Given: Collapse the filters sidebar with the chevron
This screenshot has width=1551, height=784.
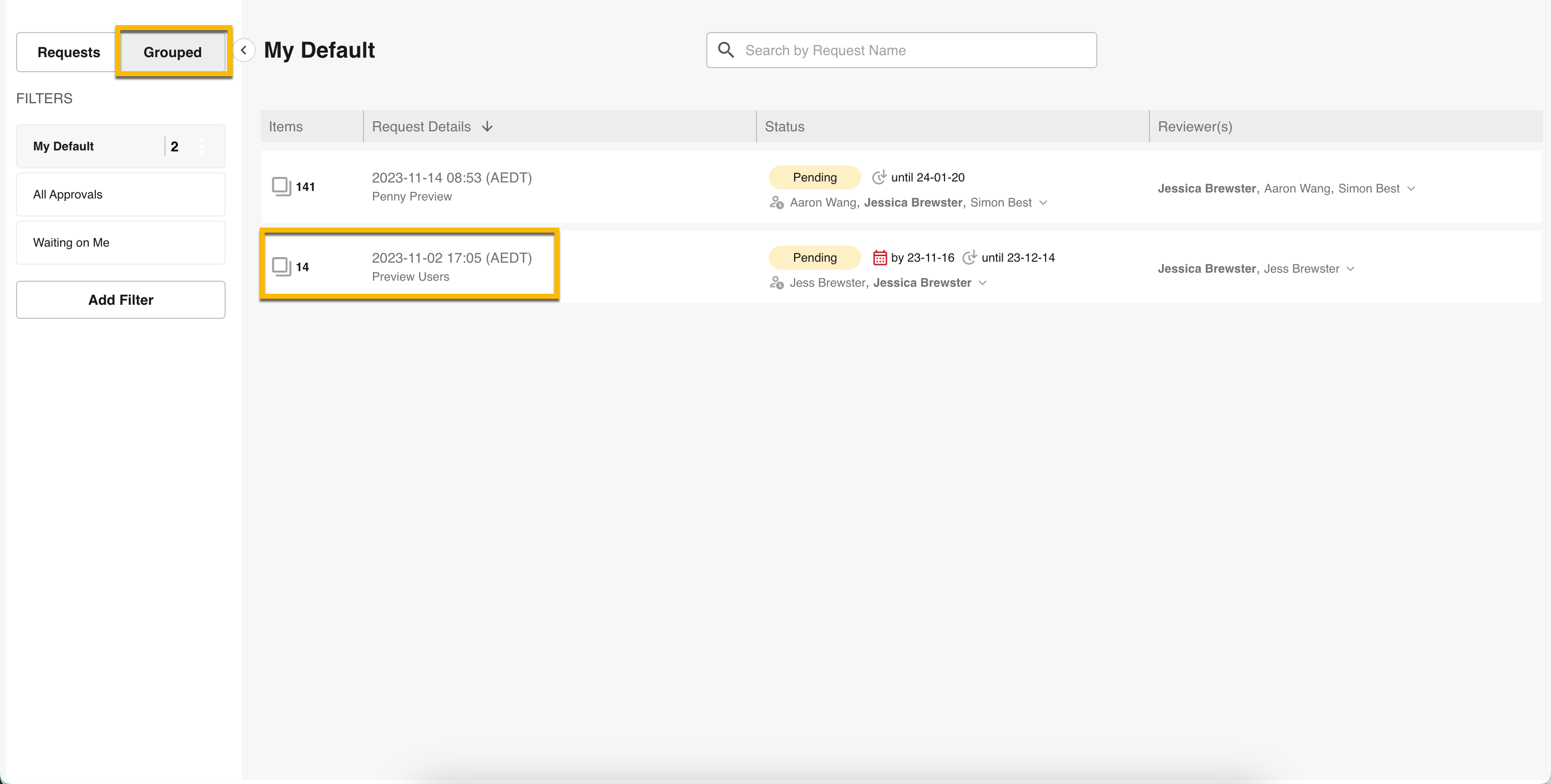Looking at the screenshot, I should (244, 50).
